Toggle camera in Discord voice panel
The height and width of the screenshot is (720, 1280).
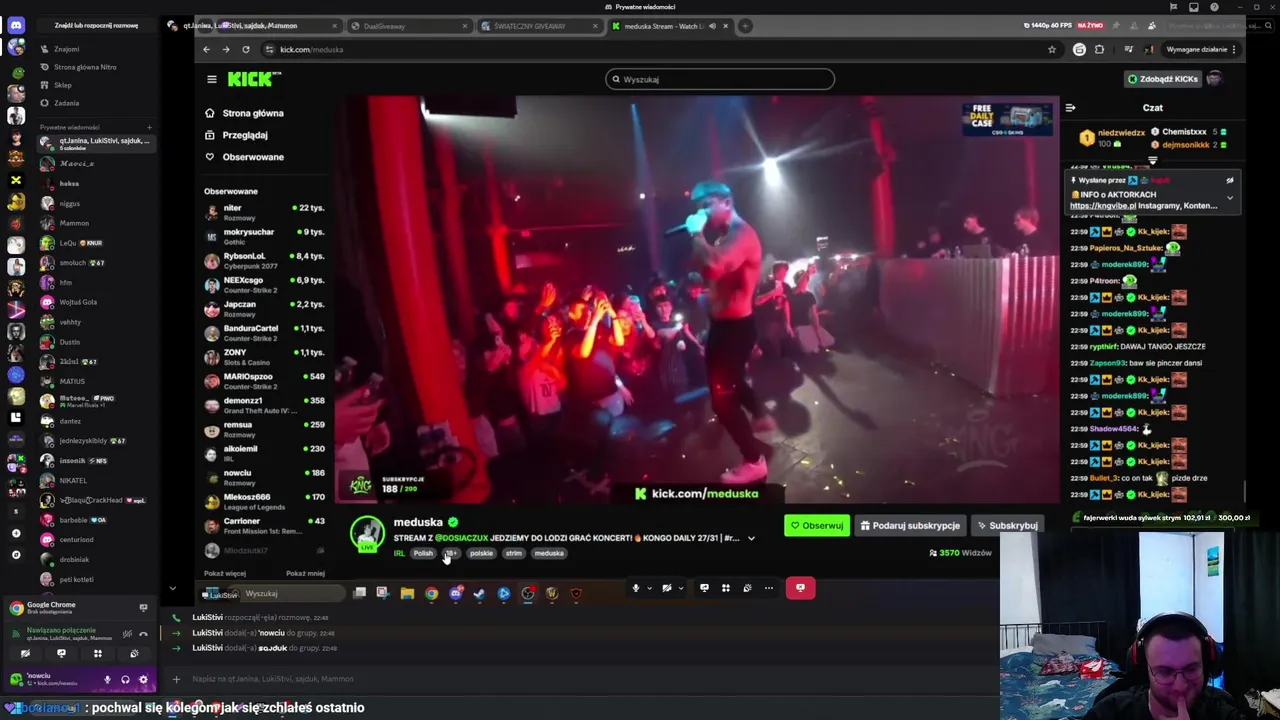(25, 653)
